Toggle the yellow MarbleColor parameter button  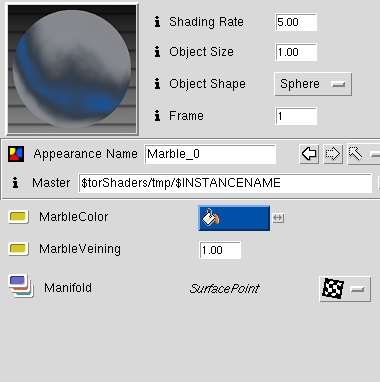[x=18, y=217]
